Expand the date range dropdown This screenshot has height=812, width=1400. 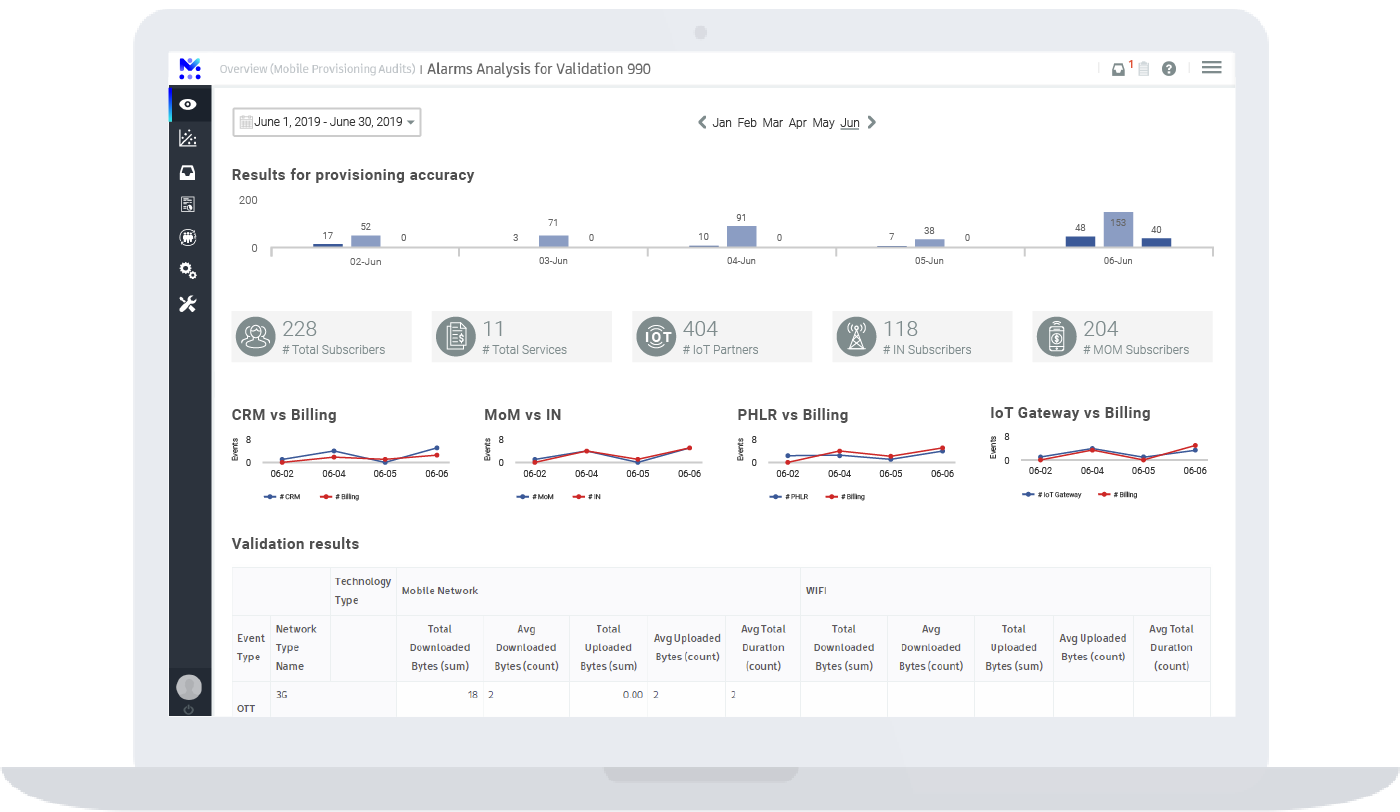pos(327,122)
